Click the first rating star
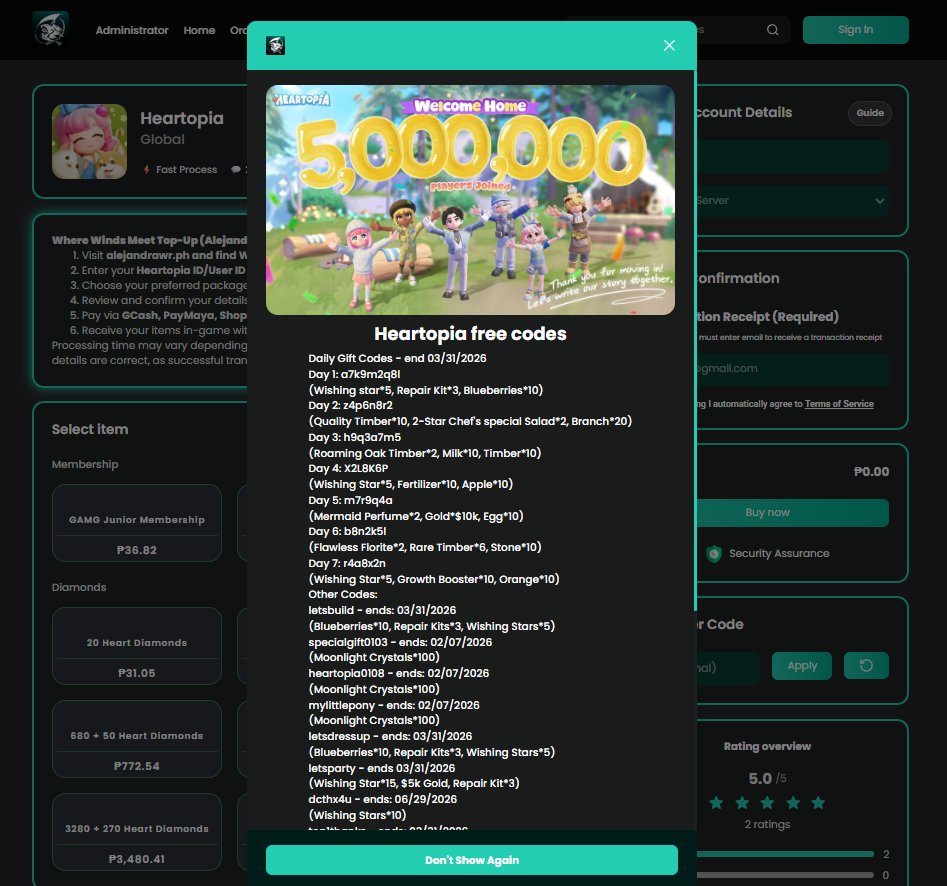This screenshot has height=886, width=947. (716, 803)
